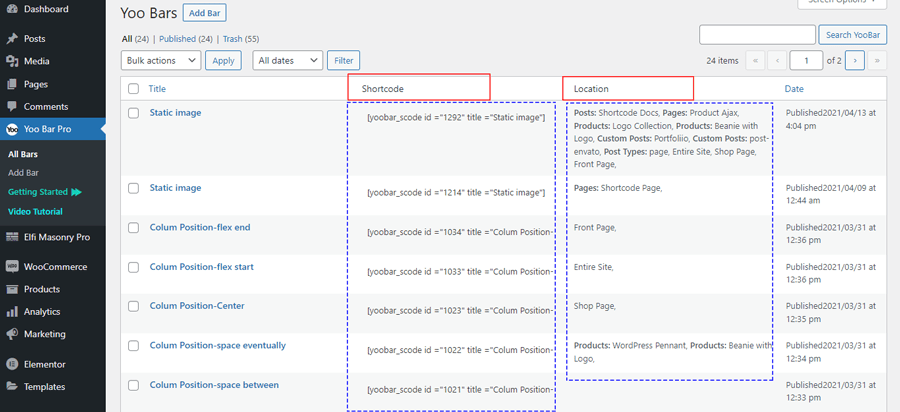Check the Colum Position-flex start checkbox
The image size is (900, 412).
[133, 267]
